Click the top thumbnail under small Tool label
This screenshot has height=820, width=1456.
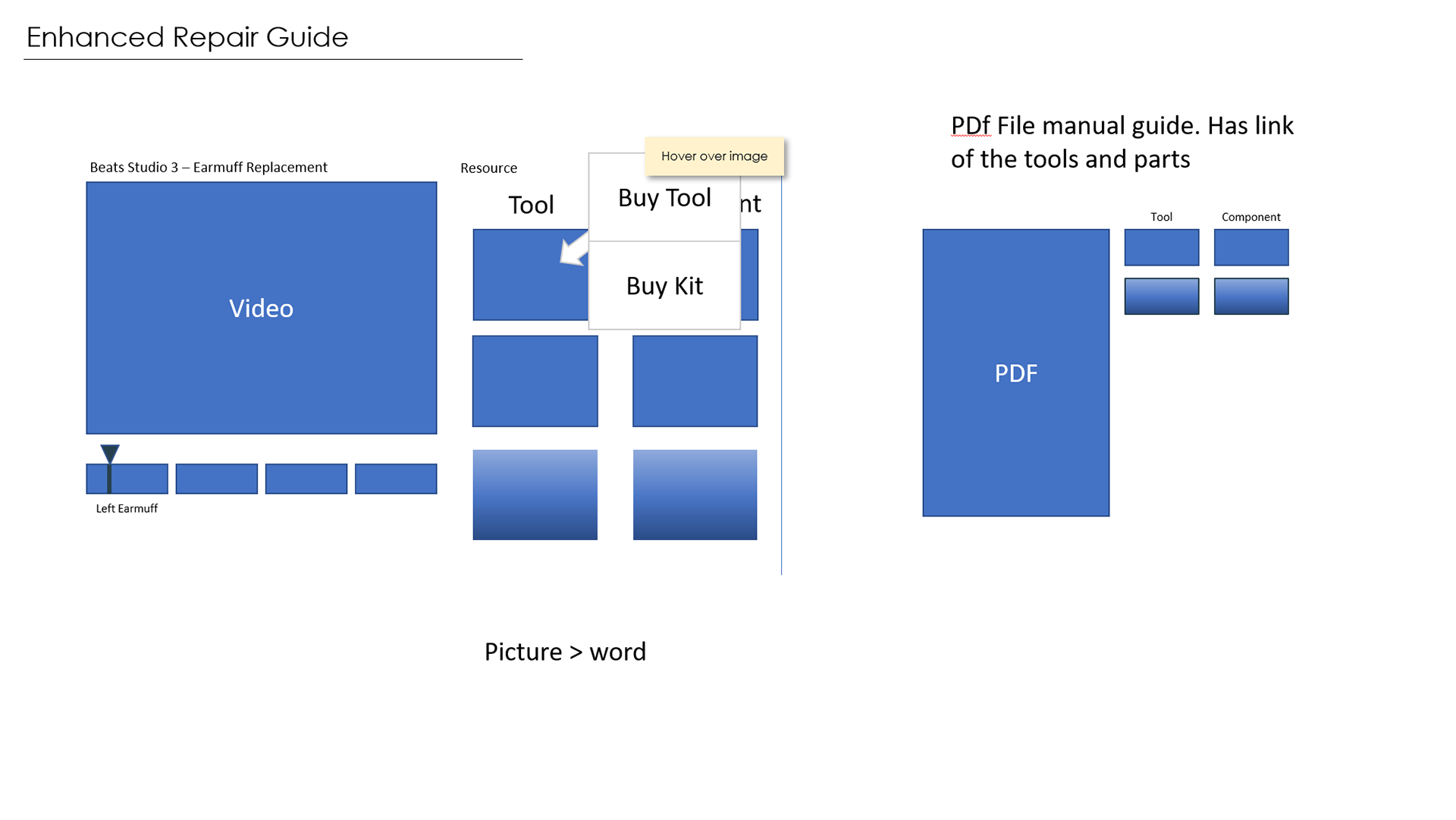click(1161, 247)
